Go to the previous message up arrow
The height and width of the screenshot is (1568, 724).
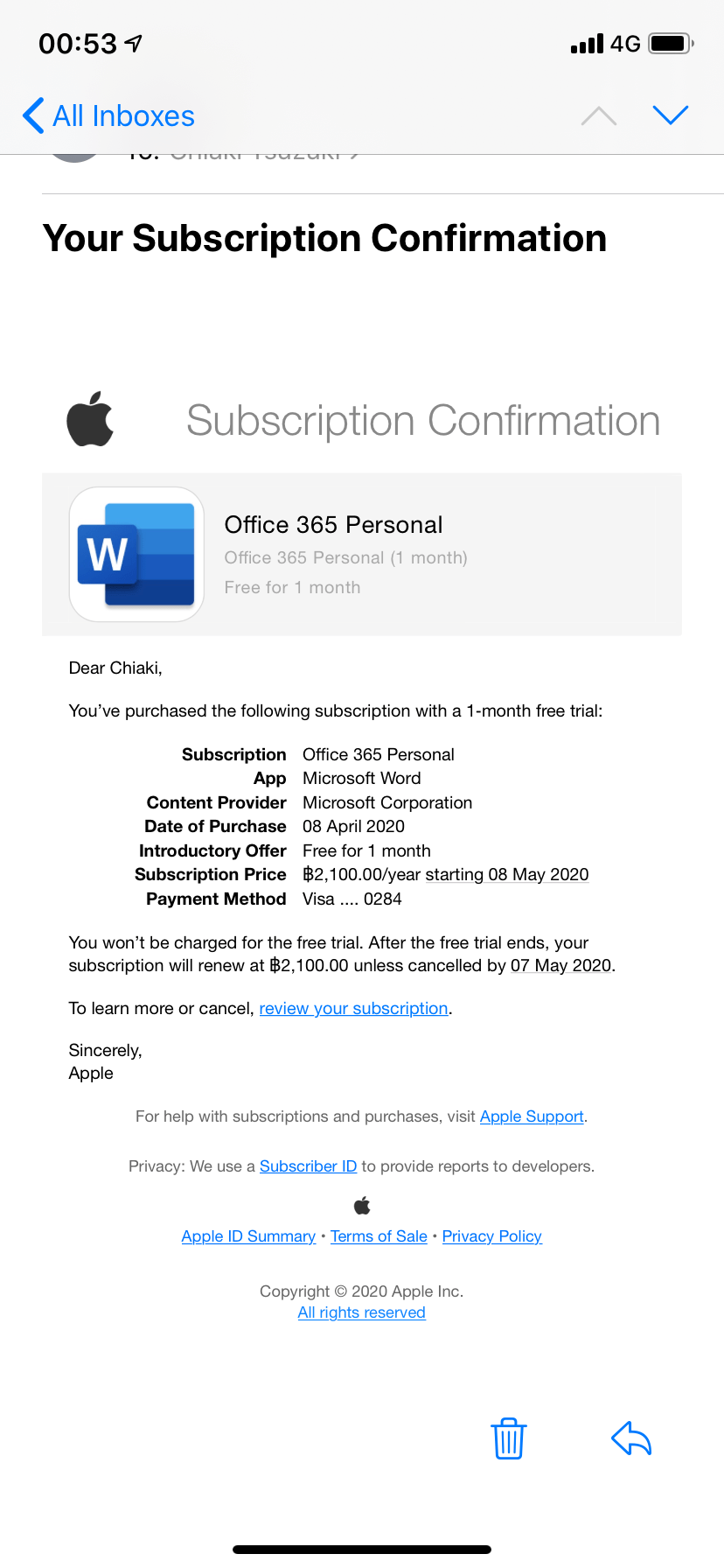[599, 115]
